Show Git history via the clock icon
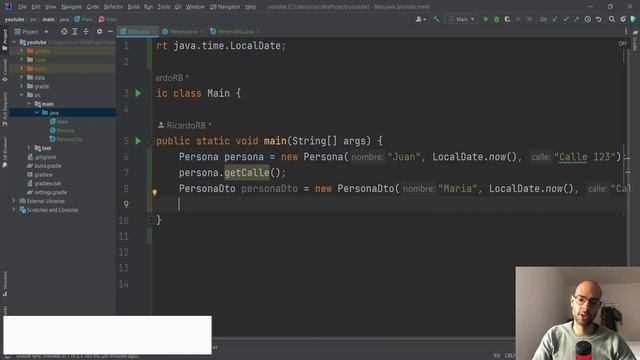The image size is (640, 360). tap(587, 19)
